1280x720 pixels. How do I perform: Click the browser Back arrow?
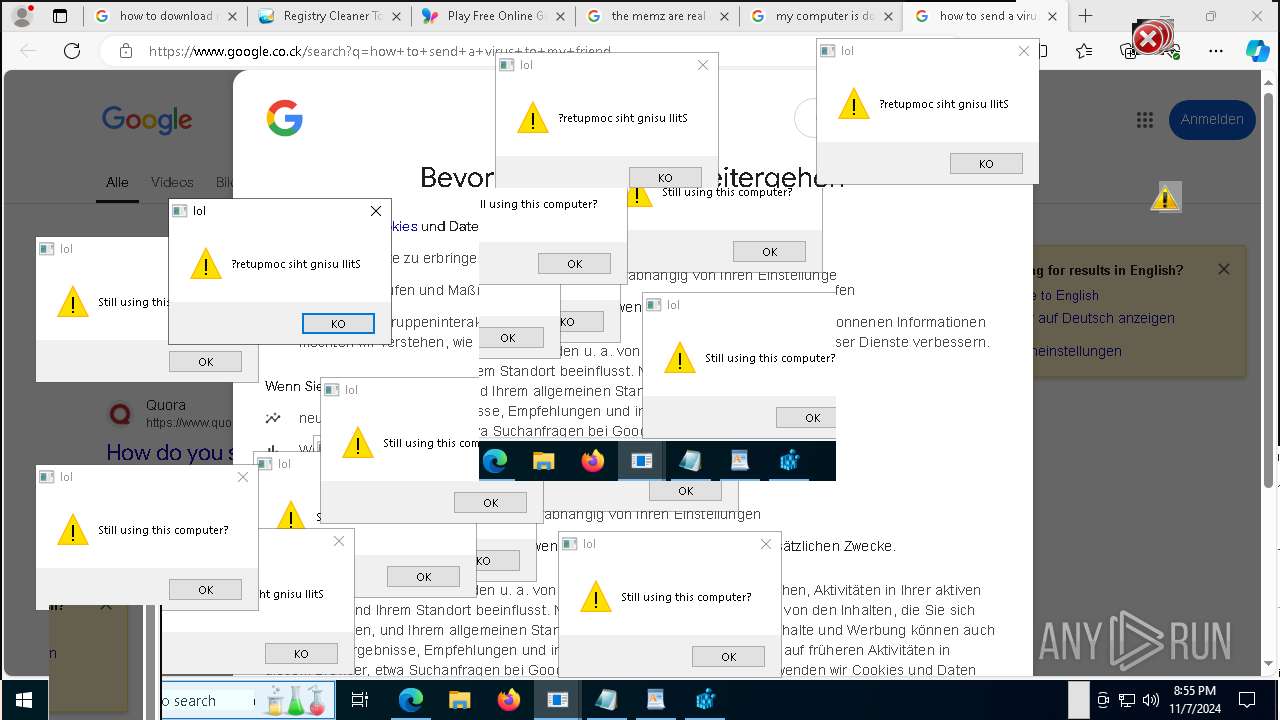28,51
